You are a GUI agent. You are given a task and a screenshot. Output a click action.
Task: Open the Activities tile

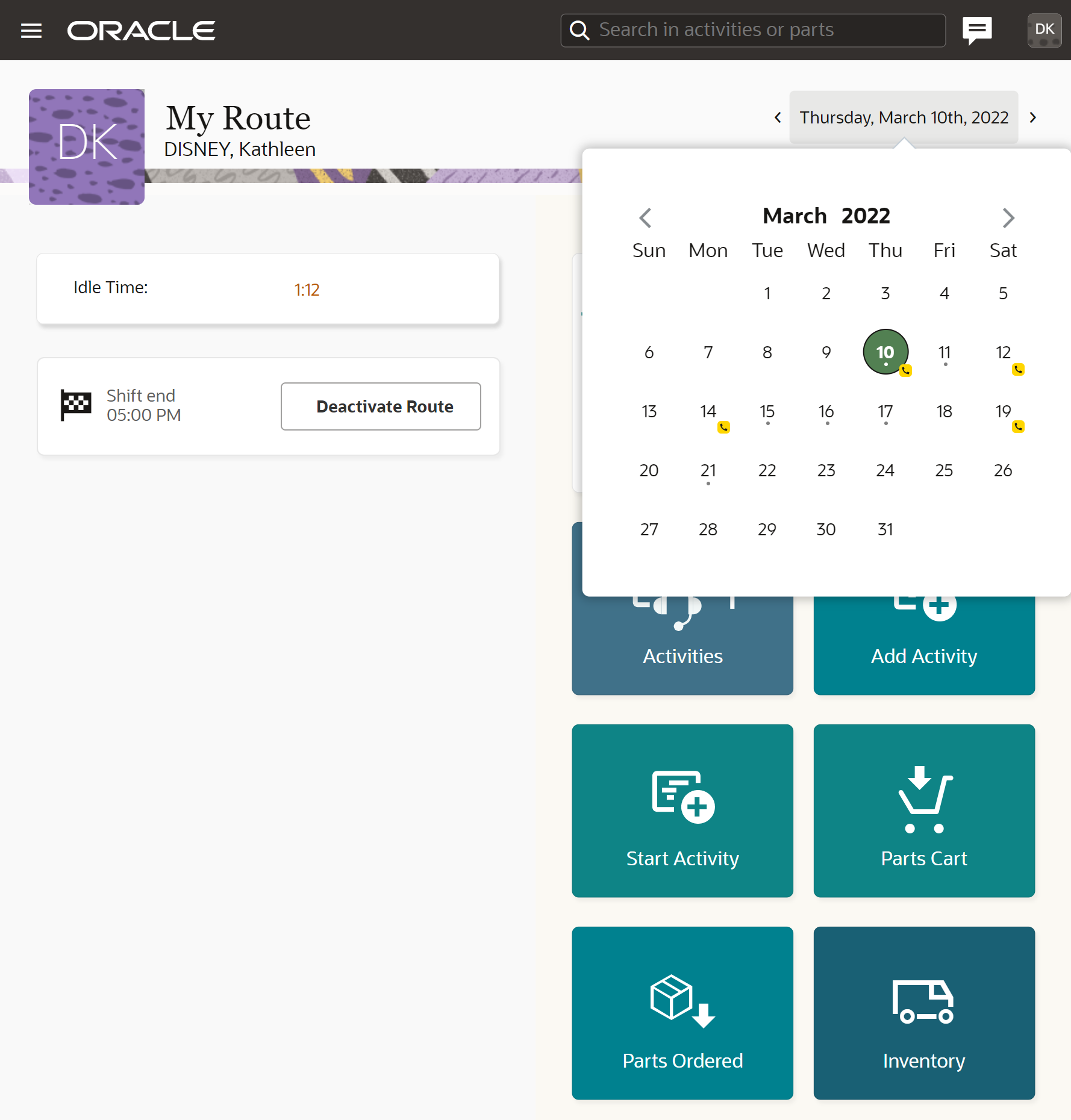[x=682, y=638]
